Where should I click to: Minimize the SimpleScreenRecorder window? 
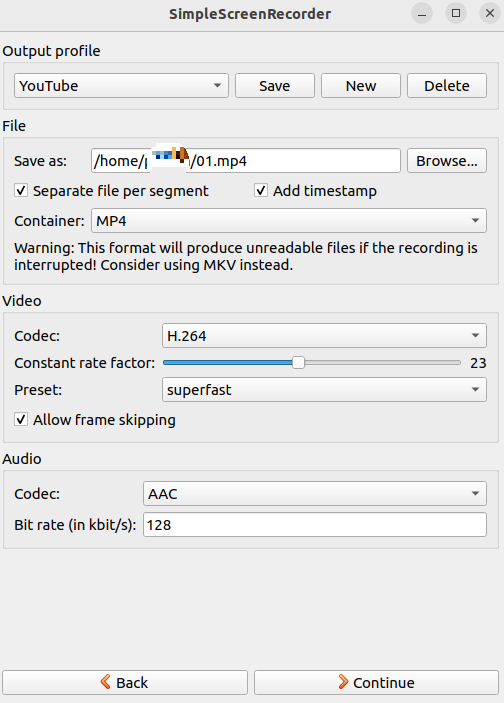[x=421, y=13]
